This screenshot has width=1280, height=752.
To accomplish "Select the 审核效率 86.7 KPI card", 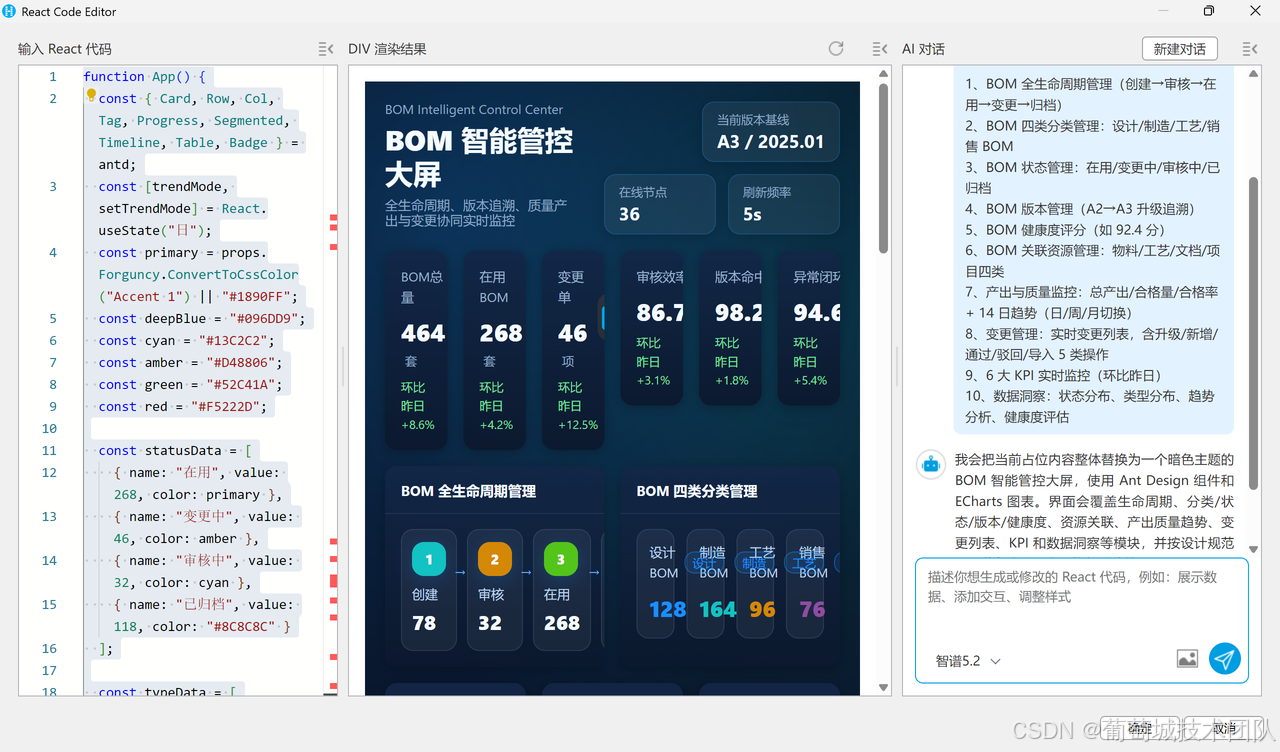I will pos(652,328).
